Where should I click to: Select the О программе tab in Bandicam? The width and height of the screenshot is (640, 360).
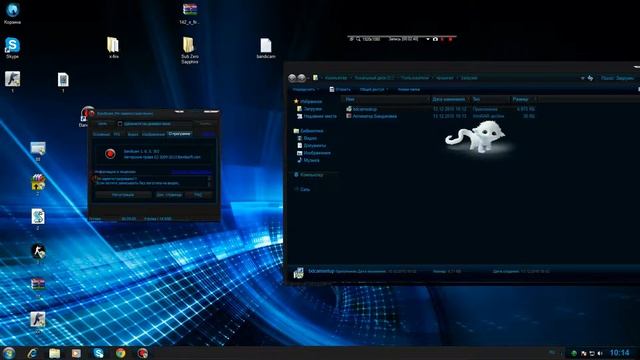tap(180, 134)
